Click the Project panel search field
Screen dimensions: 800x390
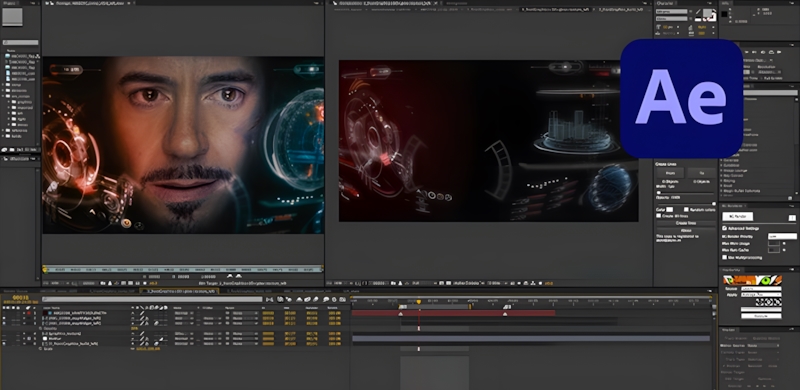tap(20, 42)
